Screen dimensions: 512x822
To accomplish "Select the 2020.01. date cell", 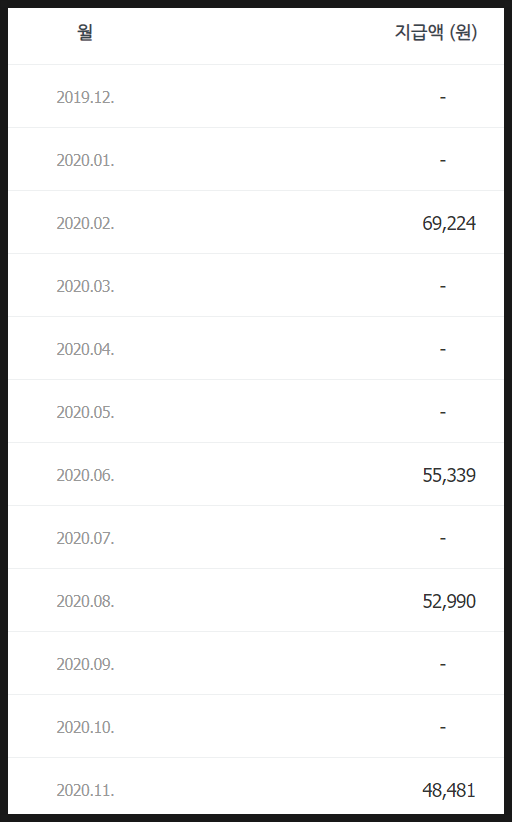I will click(x=85, y=160).
